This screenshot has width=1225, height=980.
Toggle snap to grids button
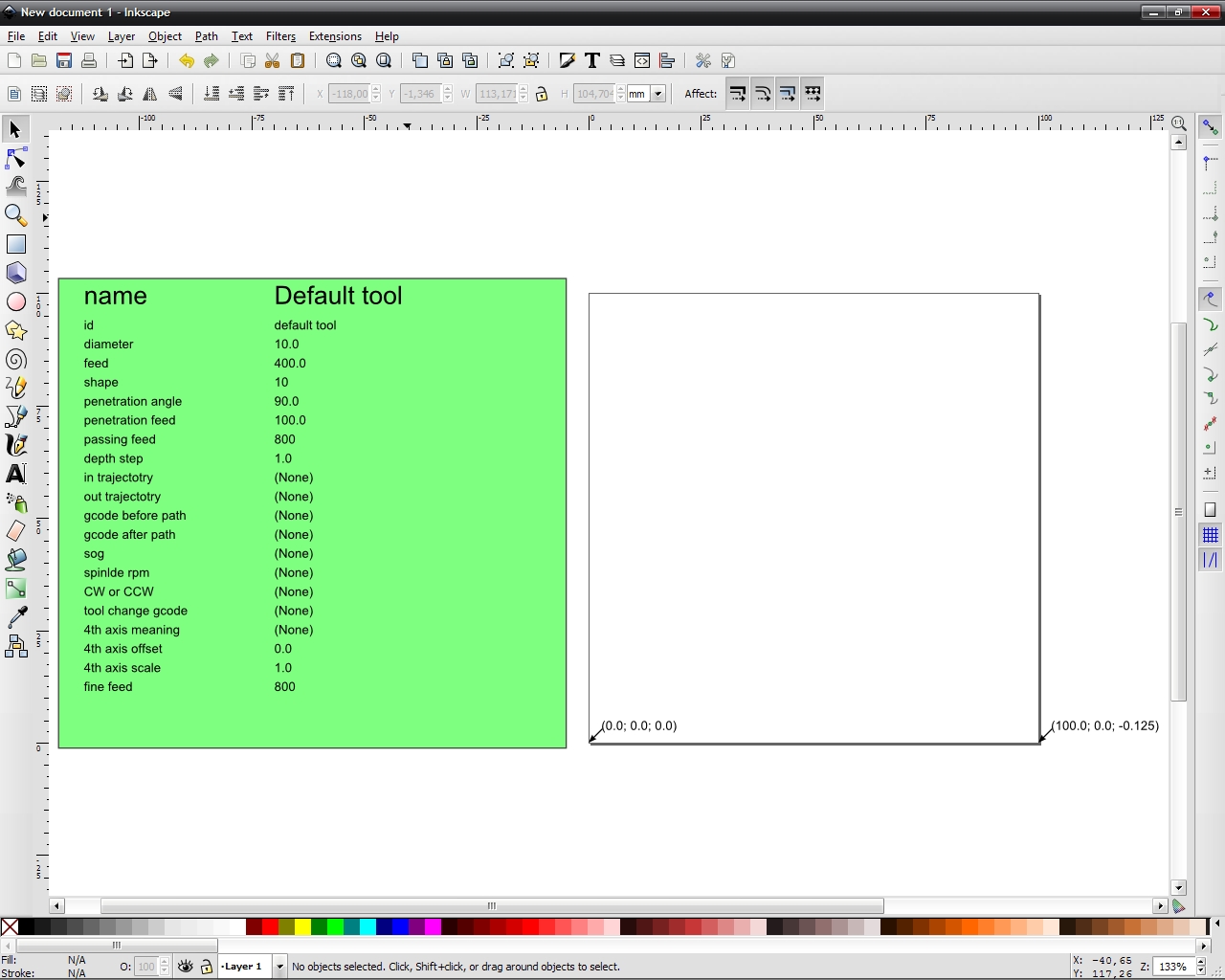(1211, 535)
